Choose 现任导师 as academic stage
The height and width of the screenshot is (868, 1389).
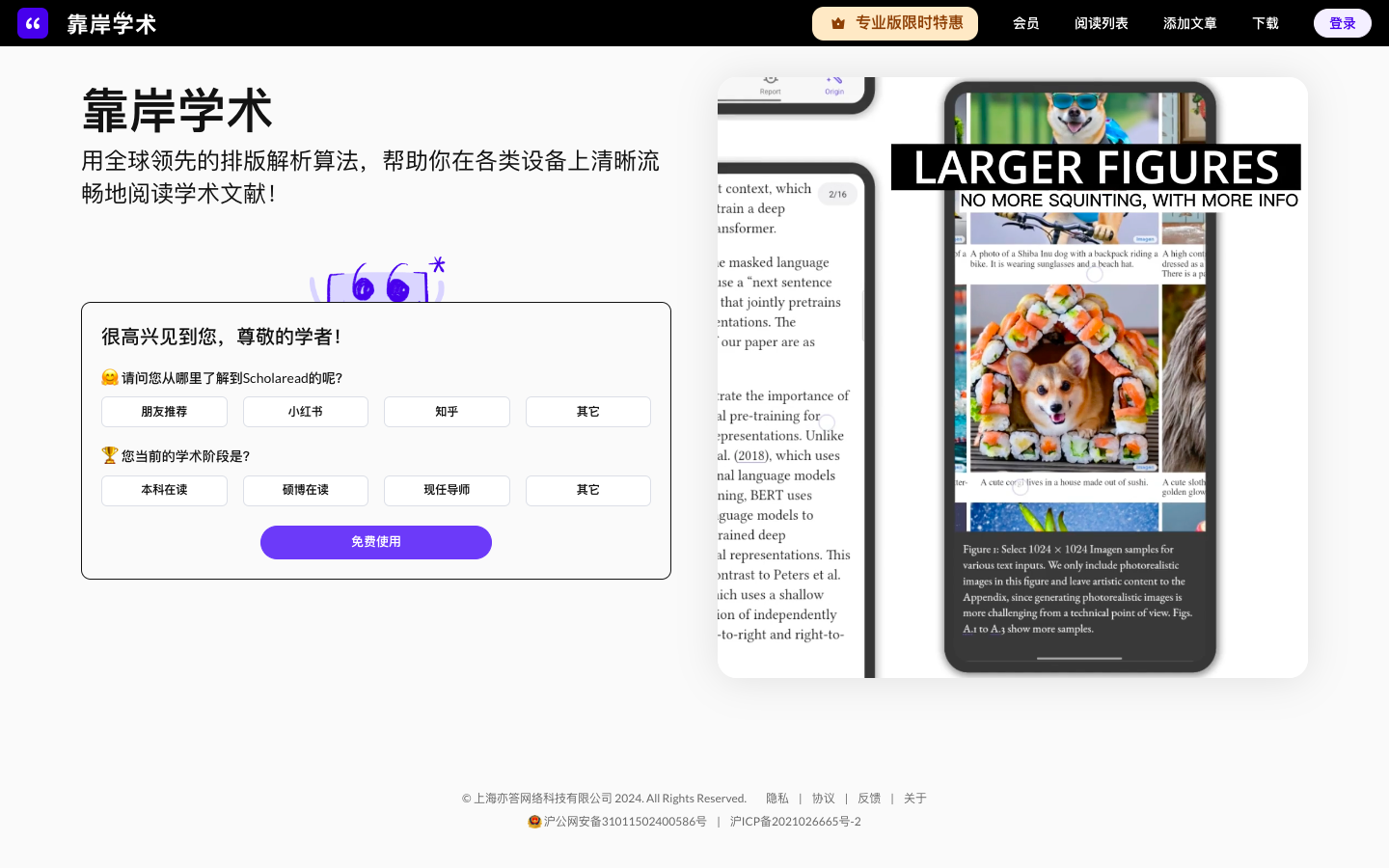pos(447,490)
